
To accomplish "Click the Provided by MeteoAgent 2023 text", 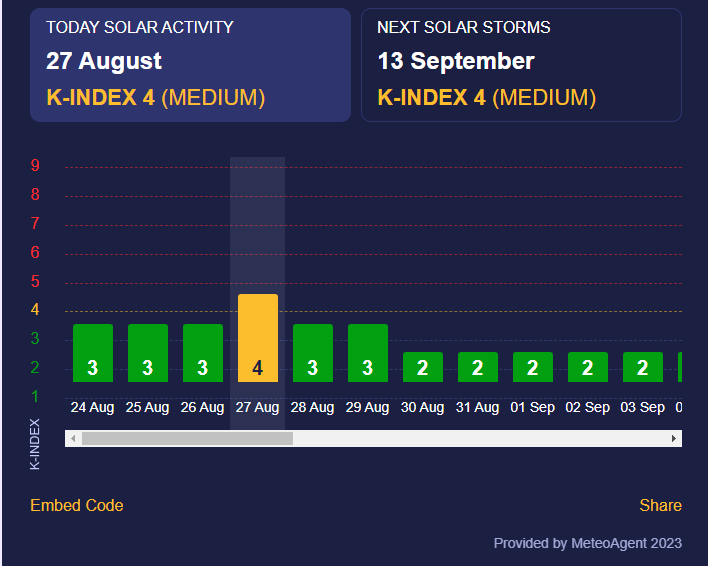I will pos(587,543).
